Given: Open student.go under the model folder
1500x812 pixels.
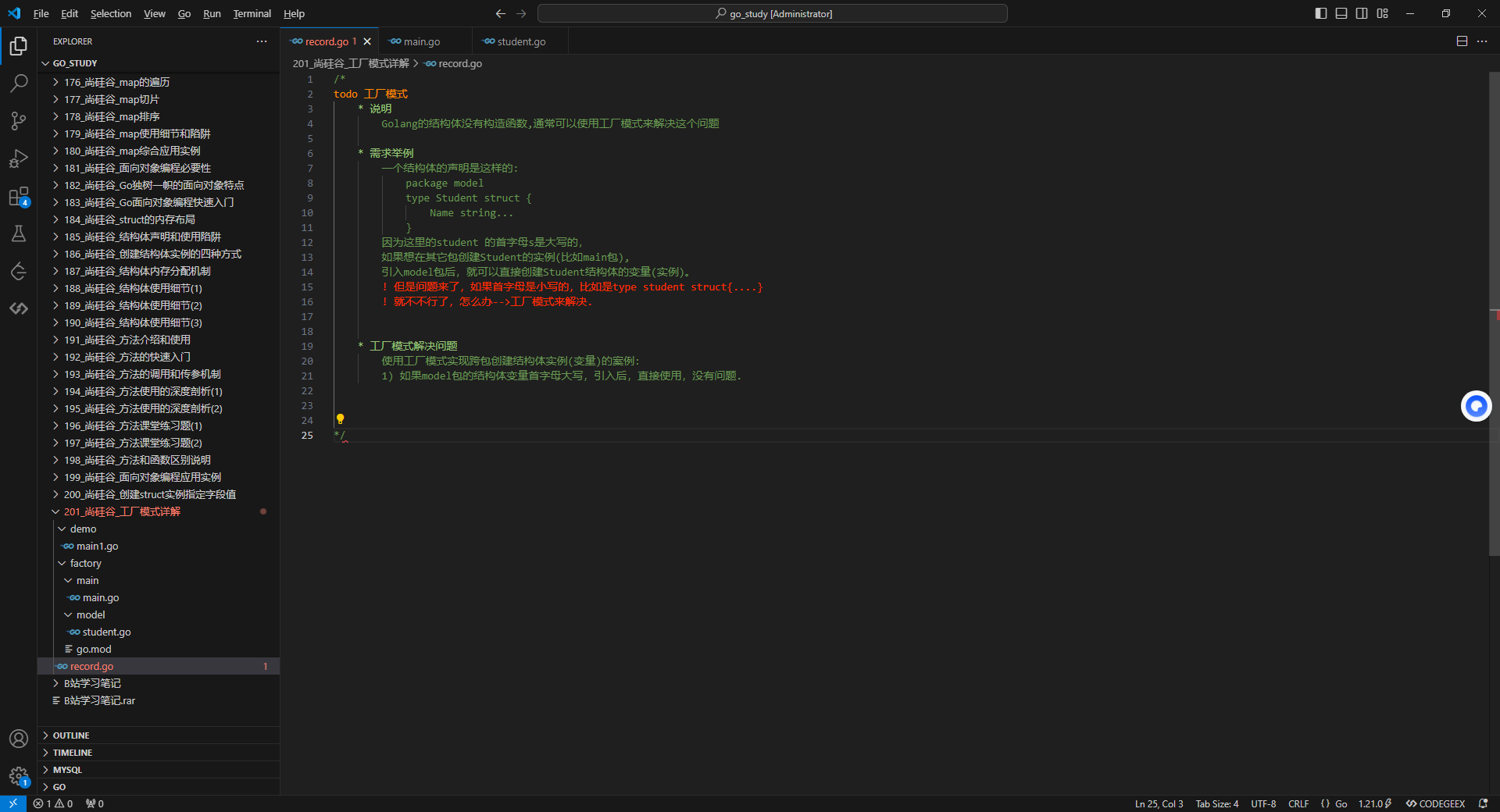Looking at the screenshot, I should [159, 632].
